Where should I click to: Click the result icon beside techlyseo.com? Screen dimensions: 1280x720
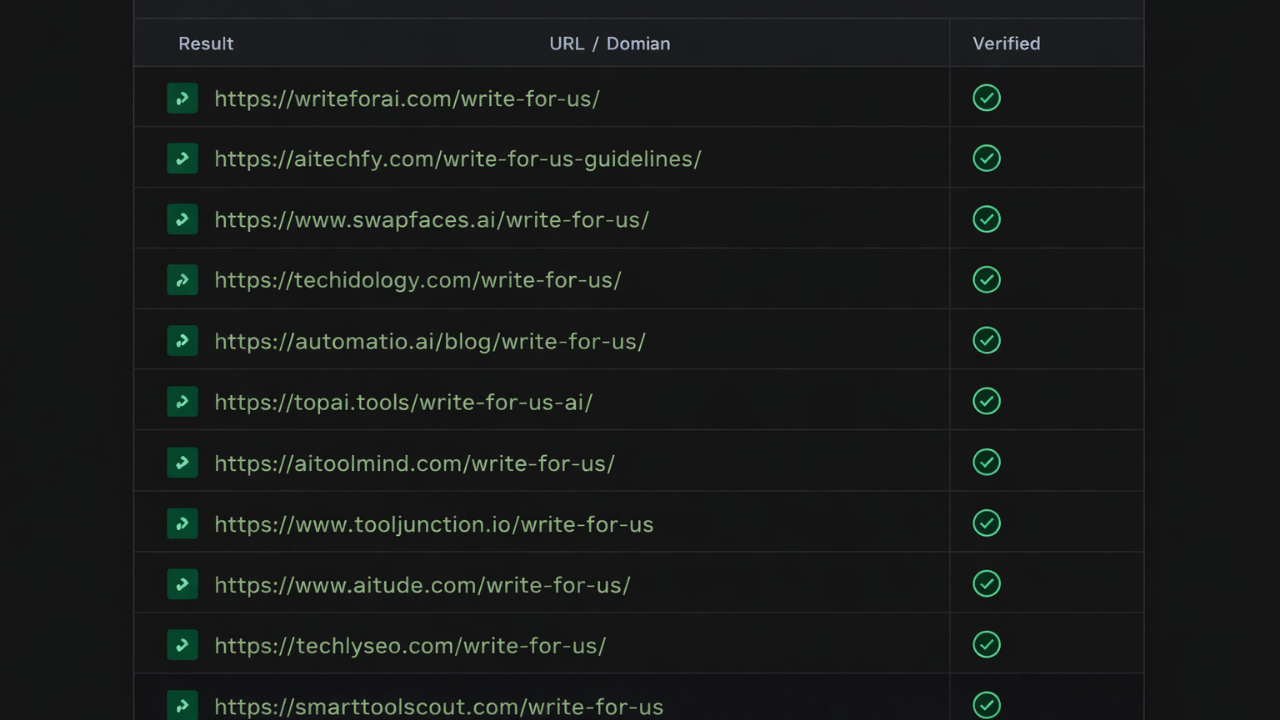[182, 645]
